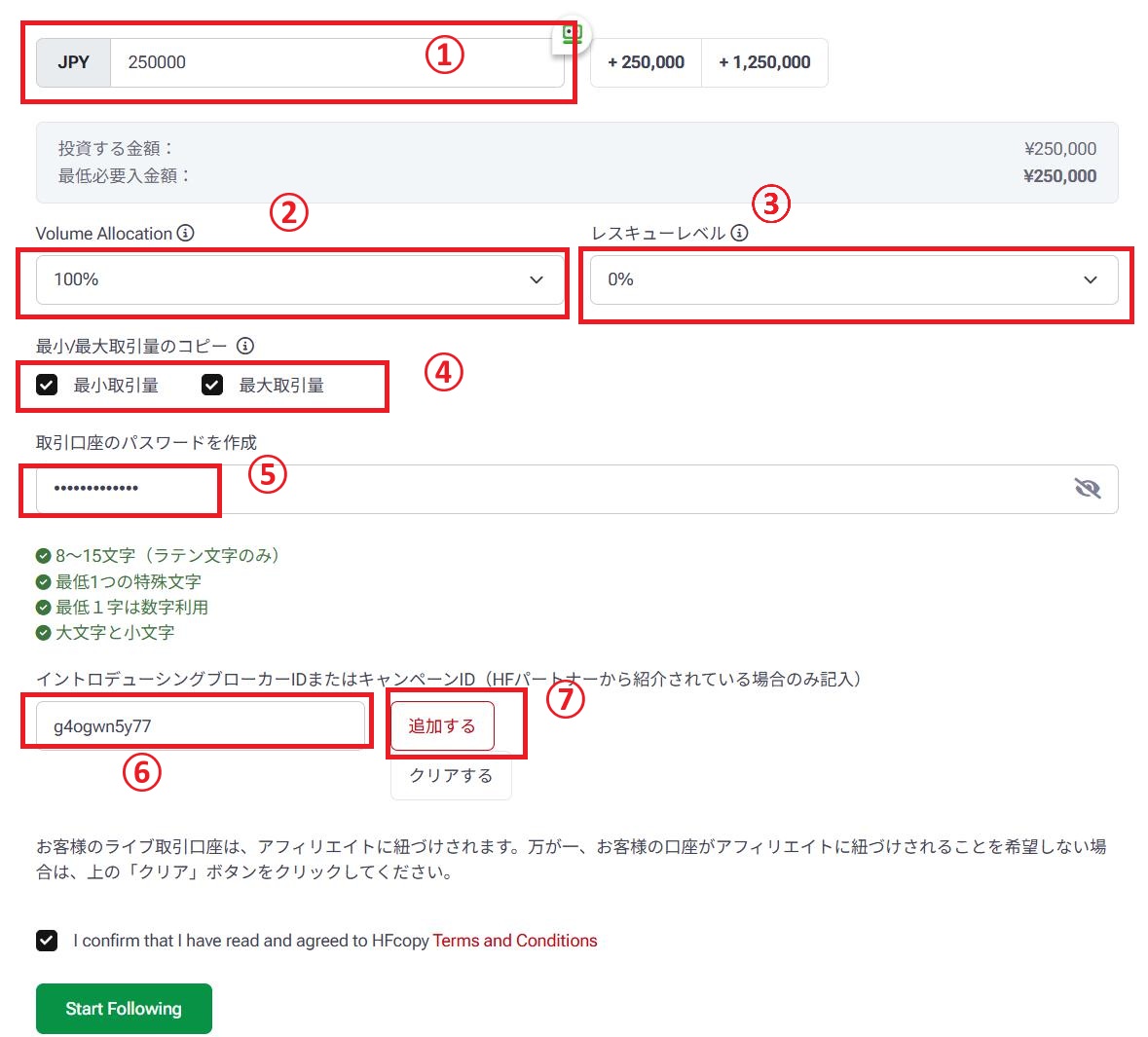Toggle password visibility eye icon
This screenshot has width=1148, height=1037.
pyautogui.click(x=1087, y=489)
